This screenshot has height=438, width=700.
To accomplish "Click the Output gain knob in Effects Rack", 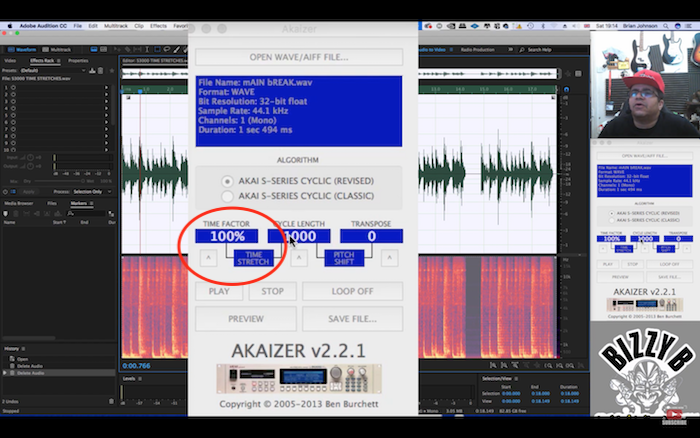I will click(30, 166).
